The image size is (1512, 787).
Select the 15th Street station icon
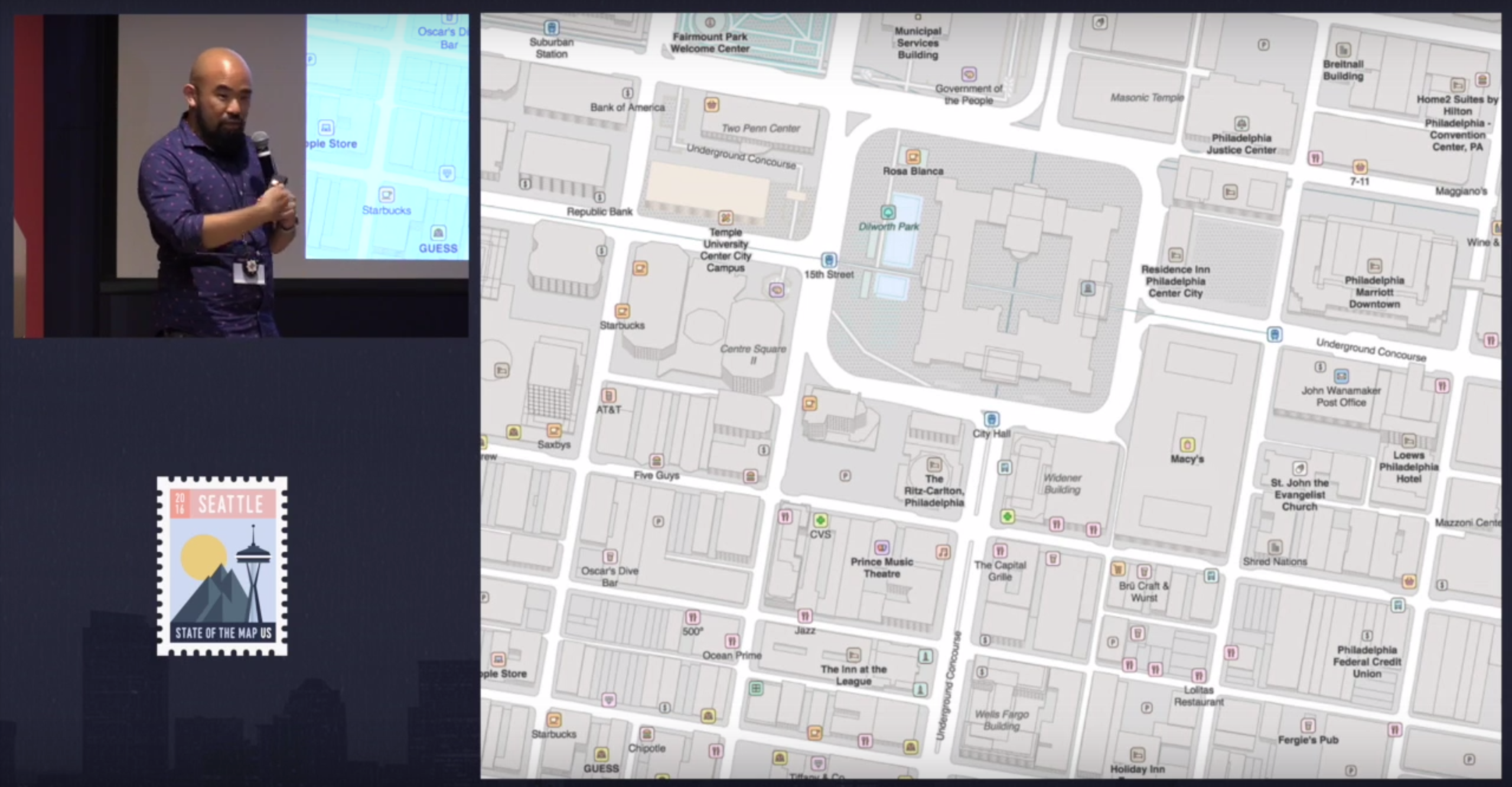point(829,260)
